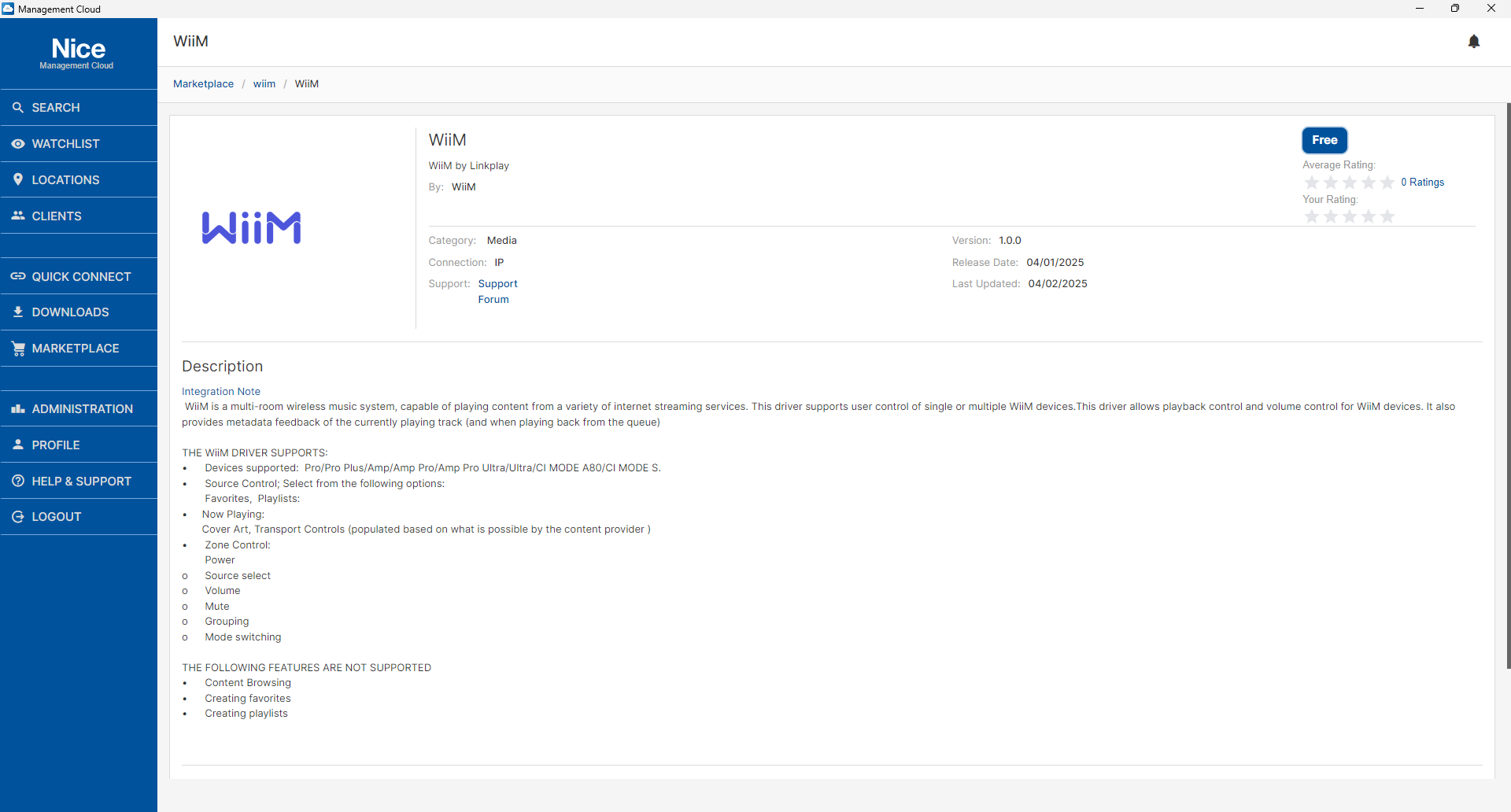The width and height of the screenshot is (1511, 812).
Task: Click the Locations pin icon
Action: 18,179
